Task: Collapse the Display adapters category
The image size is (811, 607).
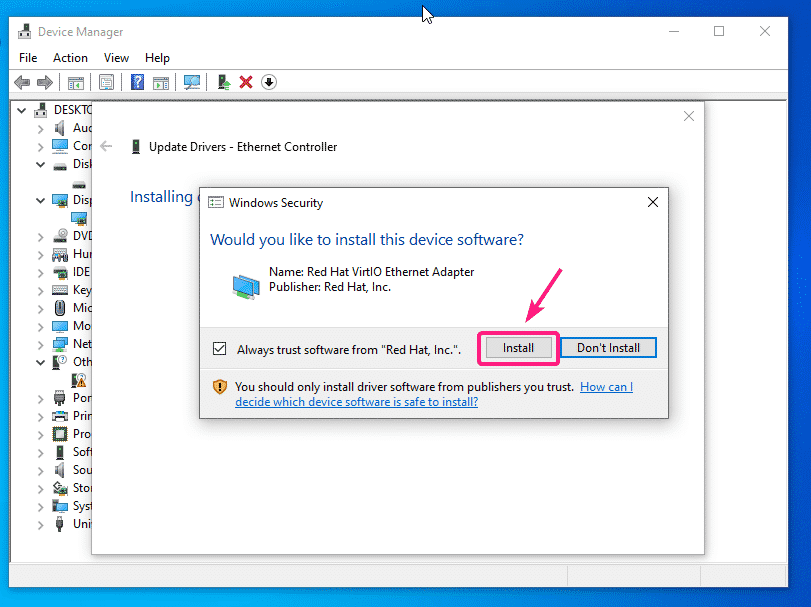Action: tap(40, 201)
